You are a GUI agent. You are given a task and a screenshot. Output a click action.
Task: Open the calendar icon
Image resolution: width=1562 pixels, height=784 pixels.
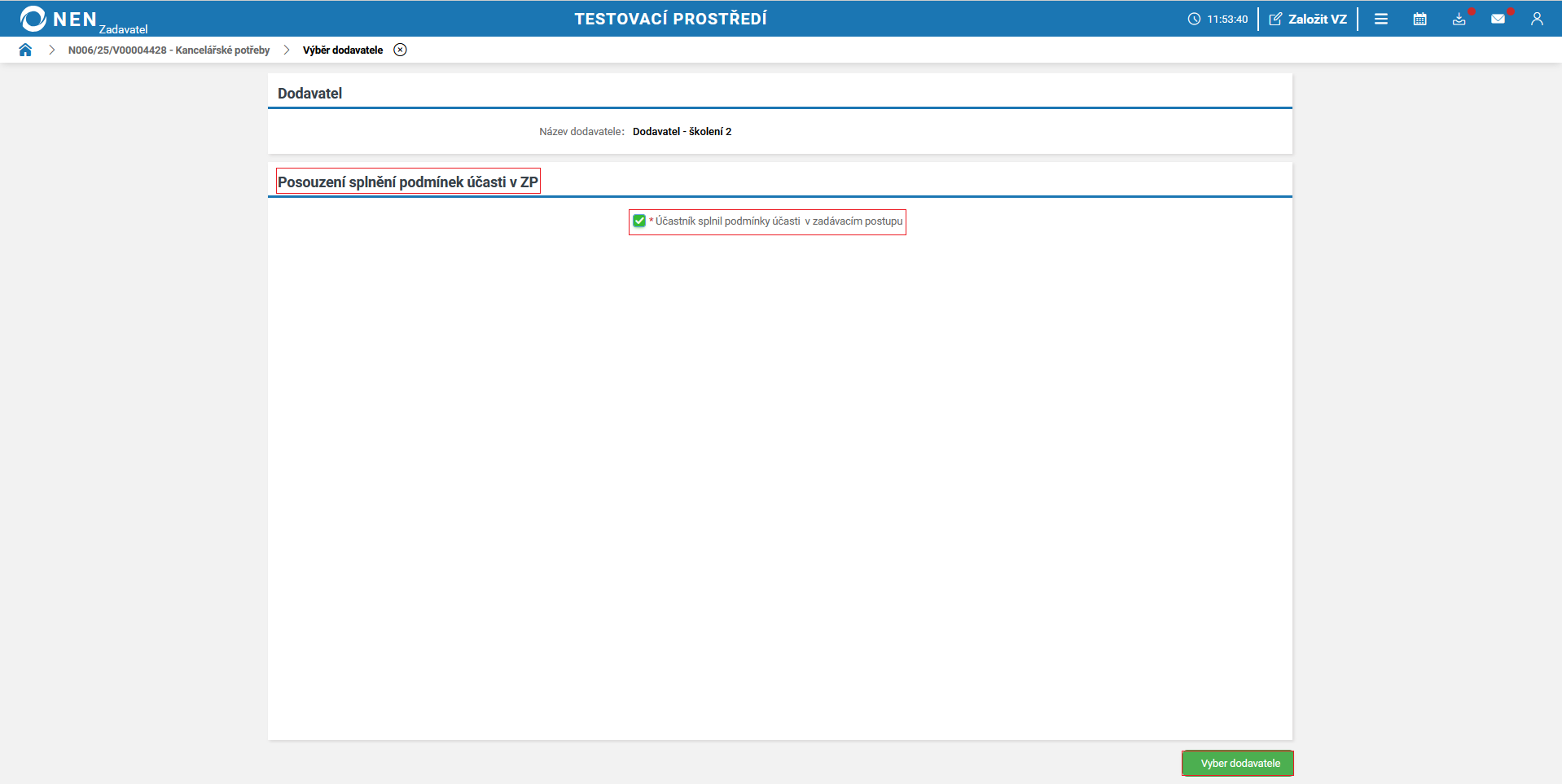[1419, 19]
